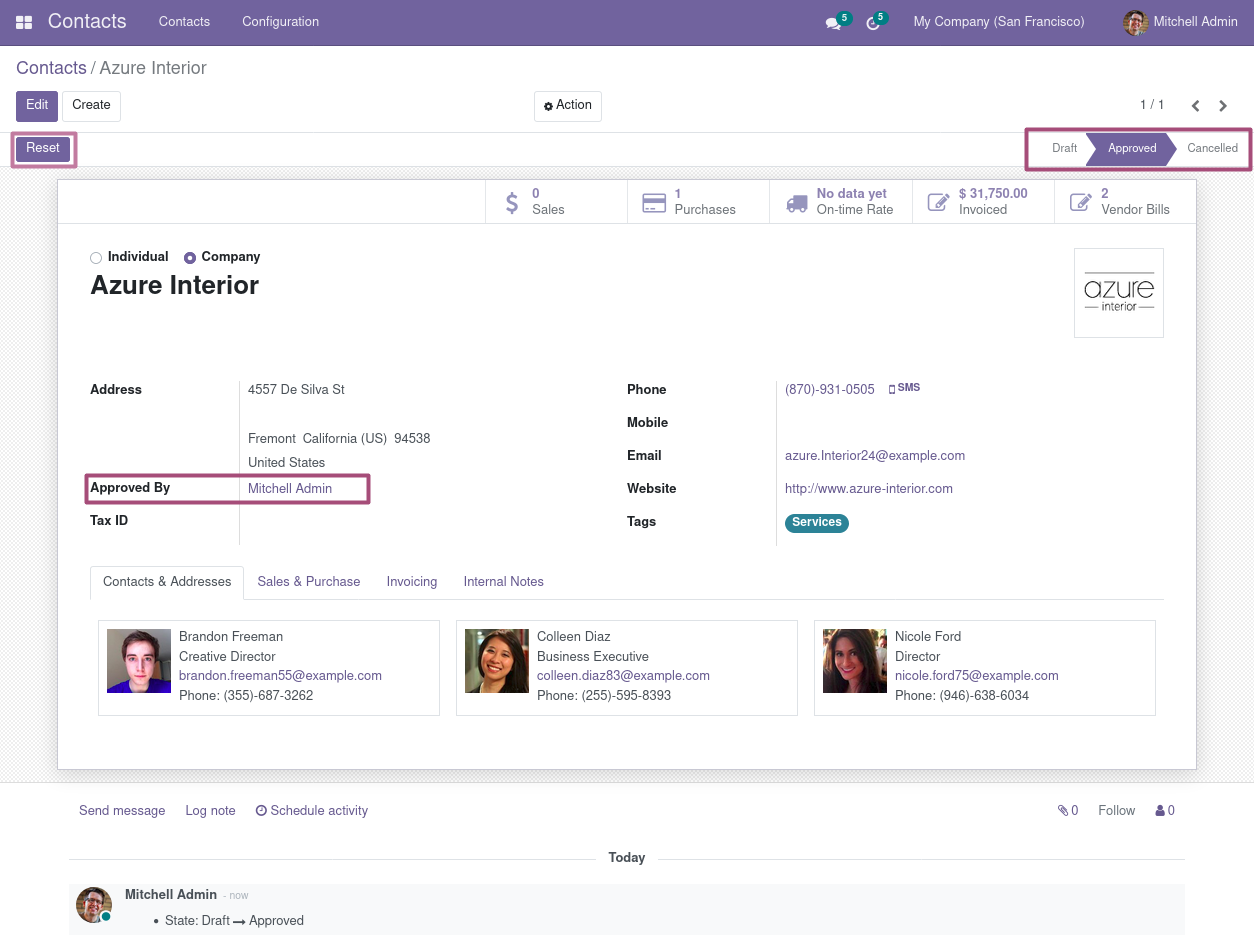Click azure.Interior24@example.com email link
The height and width of the screenshot is (935, 1254).
(875, 456)
